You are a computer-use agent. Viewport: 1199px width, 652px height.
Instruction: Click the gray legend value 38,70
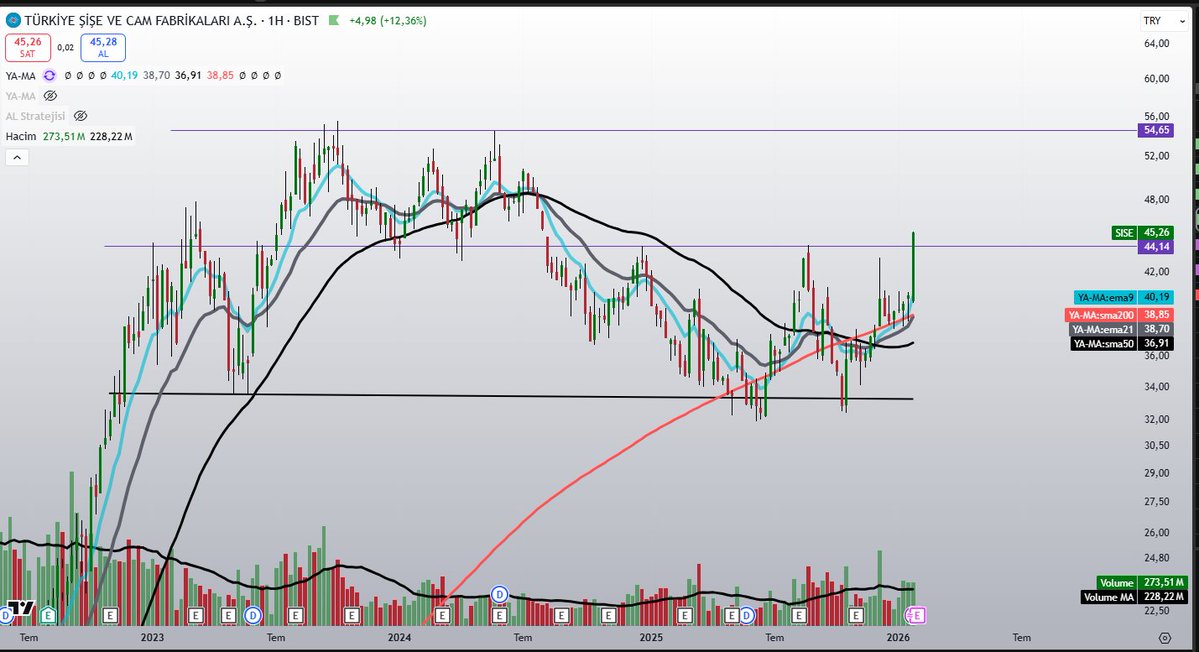(157, 76)
